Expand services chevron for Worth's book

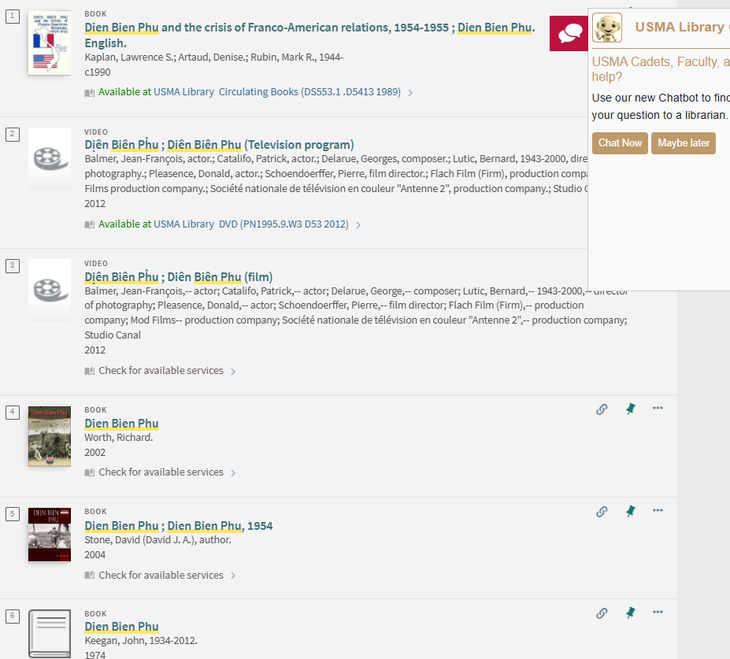(x=233, y=473)
